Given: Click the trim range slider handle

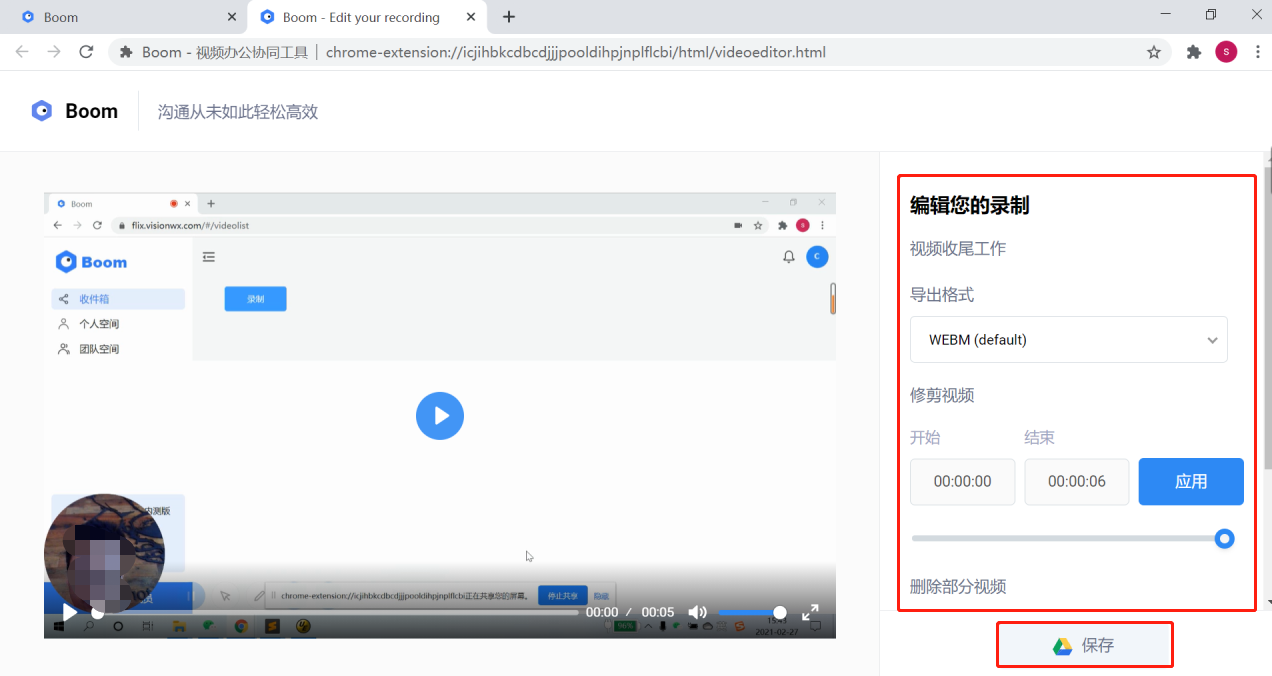Looking at the screenshot, I should (x=1224, y=539).
